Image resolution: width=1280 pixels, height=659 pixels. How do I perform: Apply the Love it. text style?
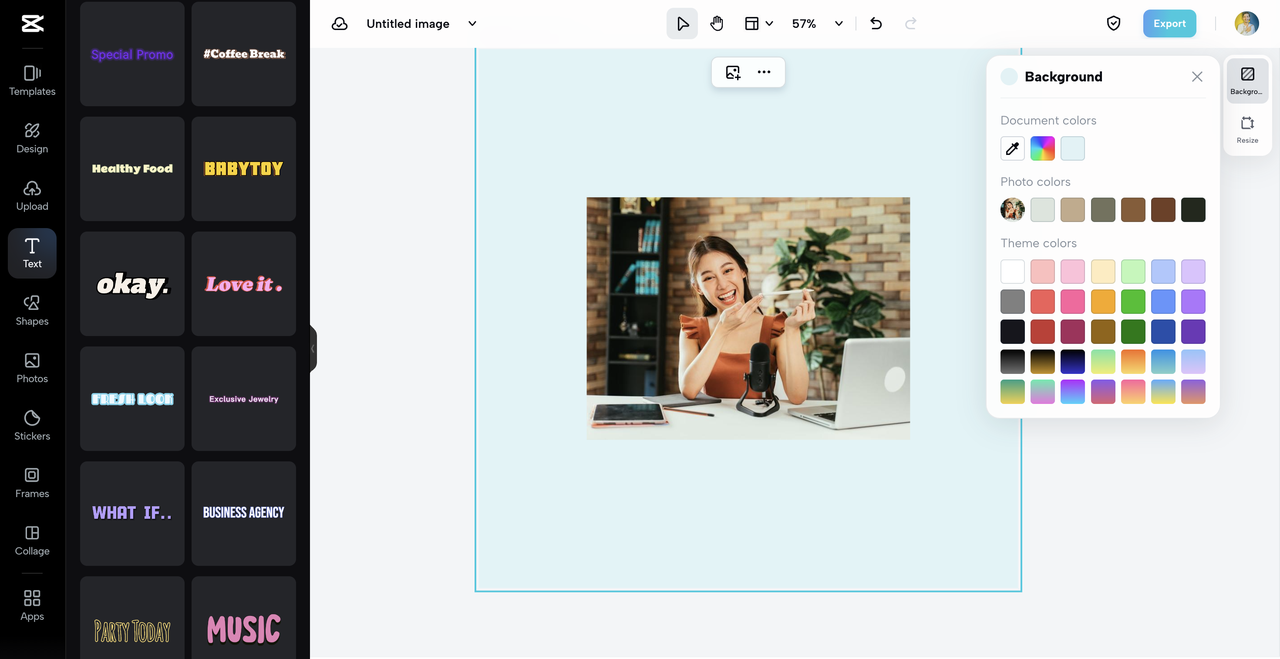[x=244, y=284]
